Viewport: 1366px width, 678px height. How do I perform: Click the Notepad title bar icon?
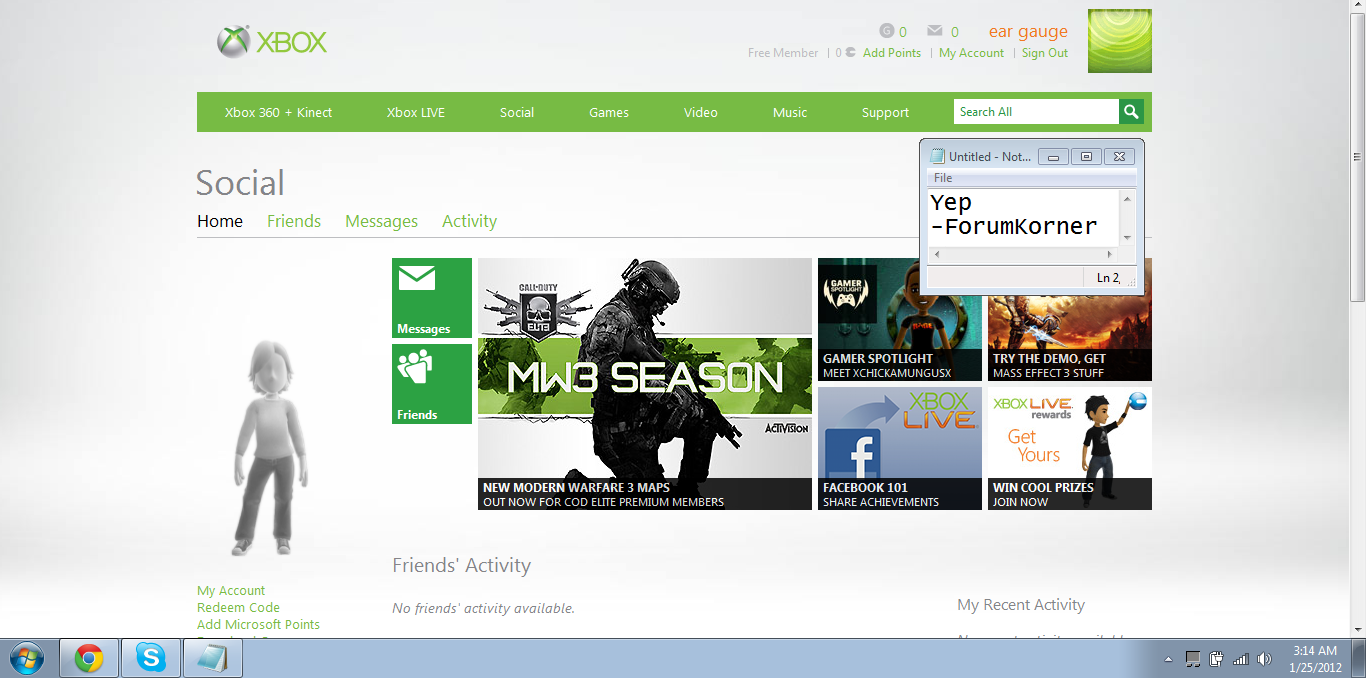tap(937, 156)
